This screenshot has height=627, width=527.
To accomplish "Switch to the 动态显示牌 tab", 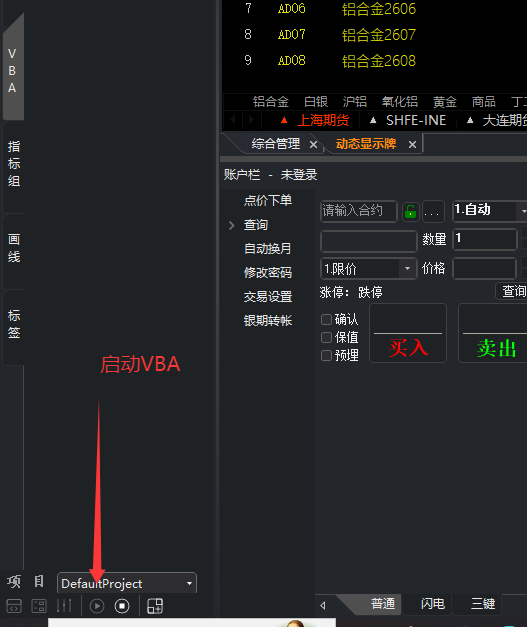I will [x=366, y=144].
